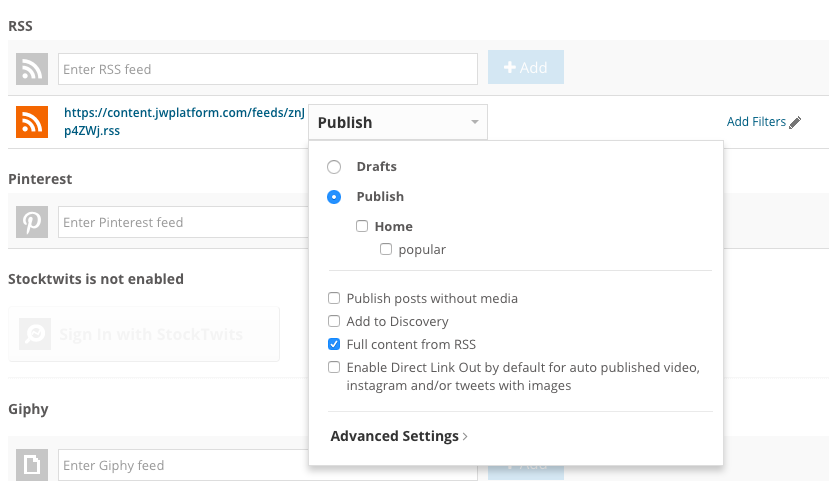
Task: Click the orange RSS feed icon
Action: tap(32, 122)
